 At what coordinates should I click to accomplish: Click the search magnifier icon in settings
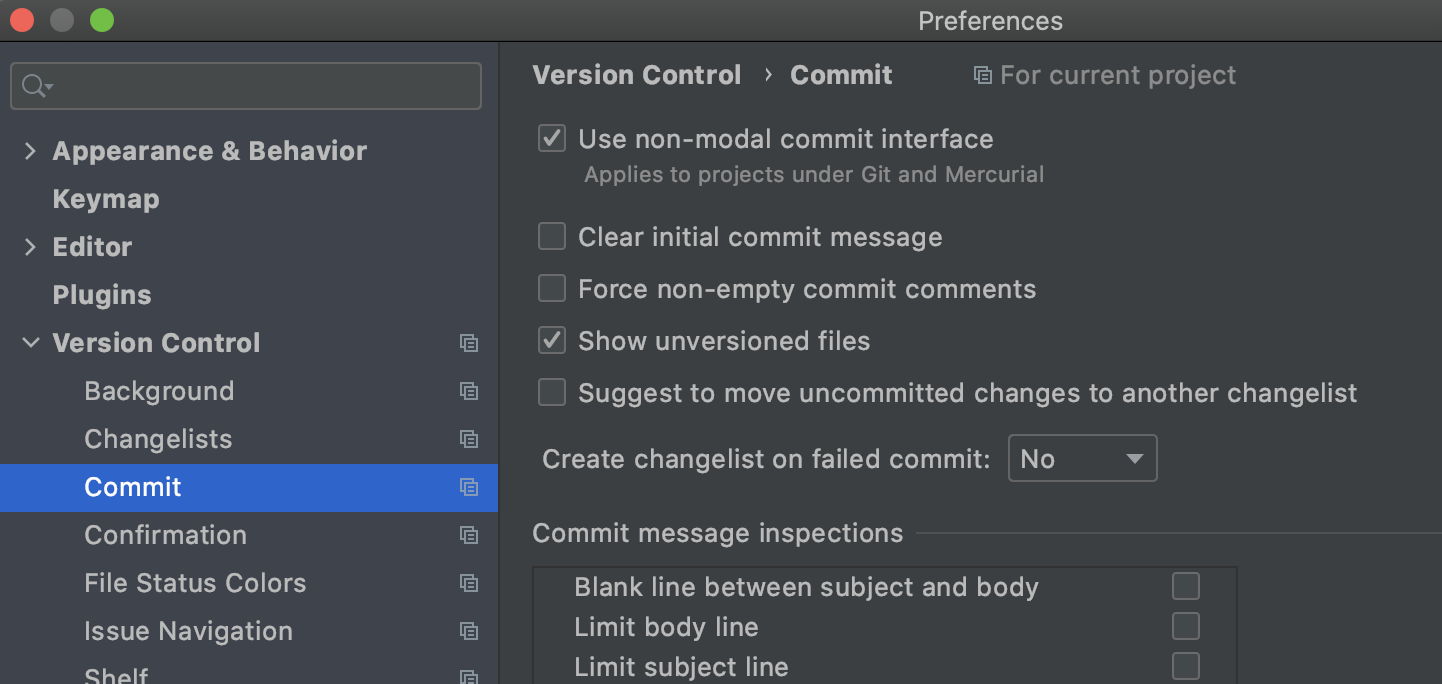[x=36, y=87]
